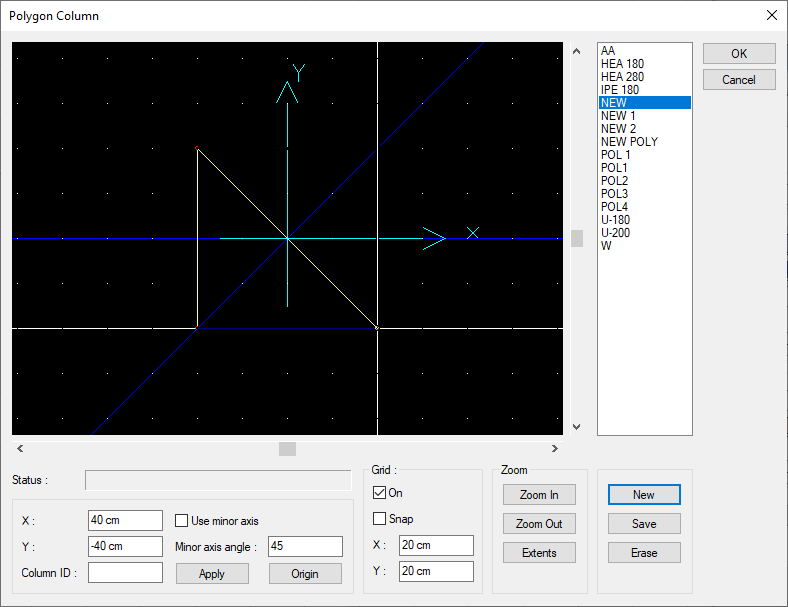Image resolution: width=788 pixels, height=607 pixels.
Task: Select U-200 in the section list
Action: pos(618,233)
